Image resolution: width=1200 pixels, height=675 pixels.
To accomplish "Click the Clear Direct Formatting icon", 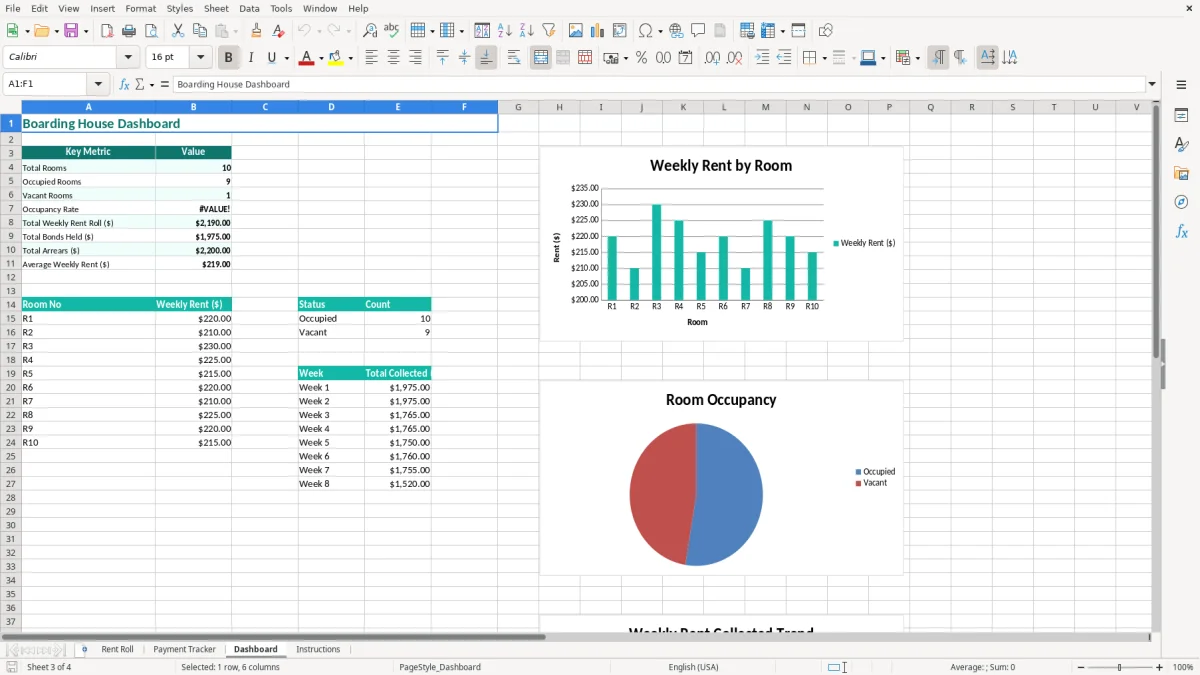I will (279, 31).
